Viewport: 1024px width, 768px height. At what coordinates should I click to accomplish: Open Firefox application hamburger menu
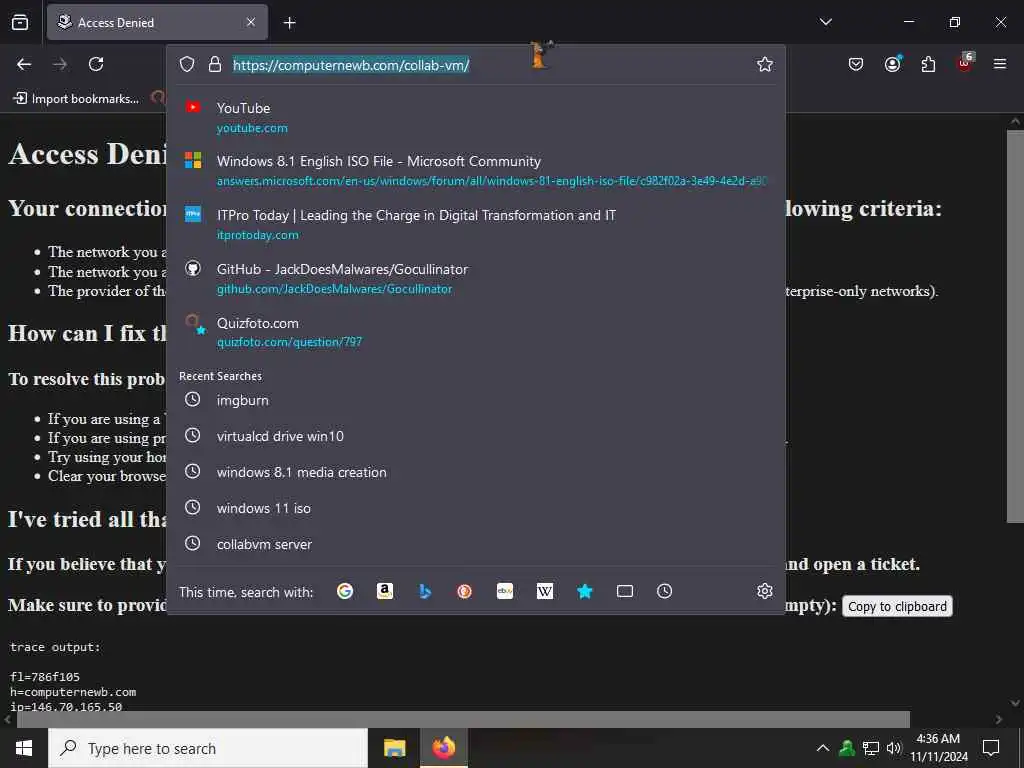click(x=1000, y=64)
